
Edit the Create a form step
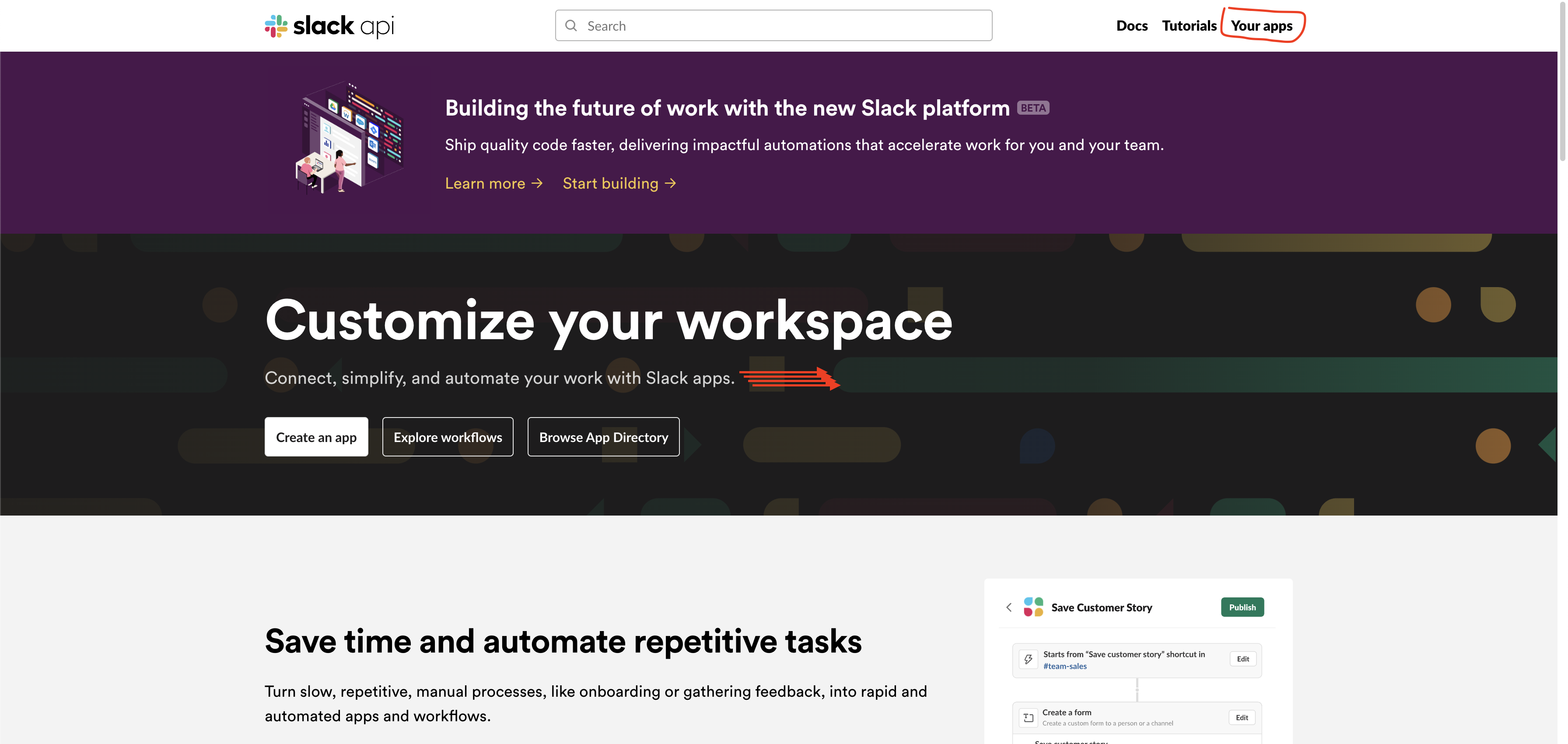tap(1242, 717)
